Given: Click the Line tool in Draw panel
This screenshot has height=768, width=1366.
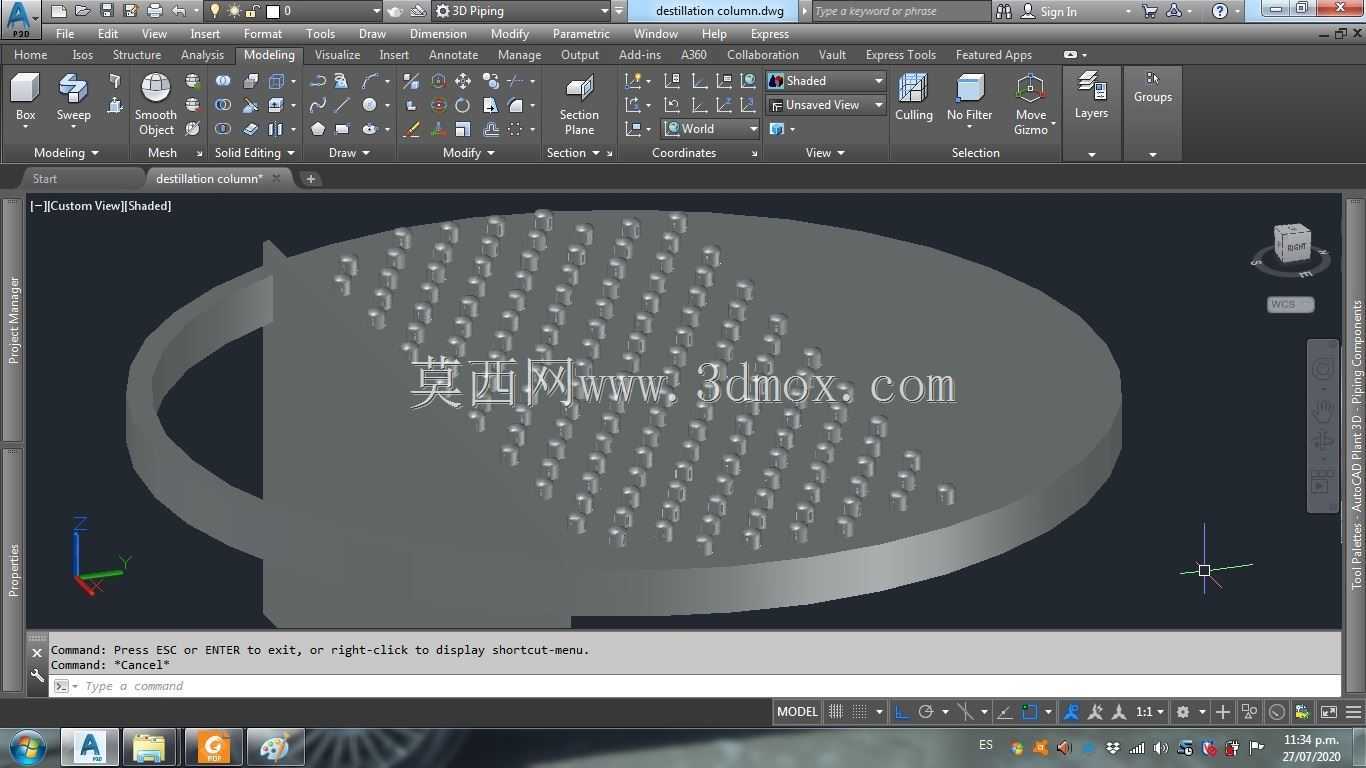Looking at the screenshot, I should (x=342, y=105).
